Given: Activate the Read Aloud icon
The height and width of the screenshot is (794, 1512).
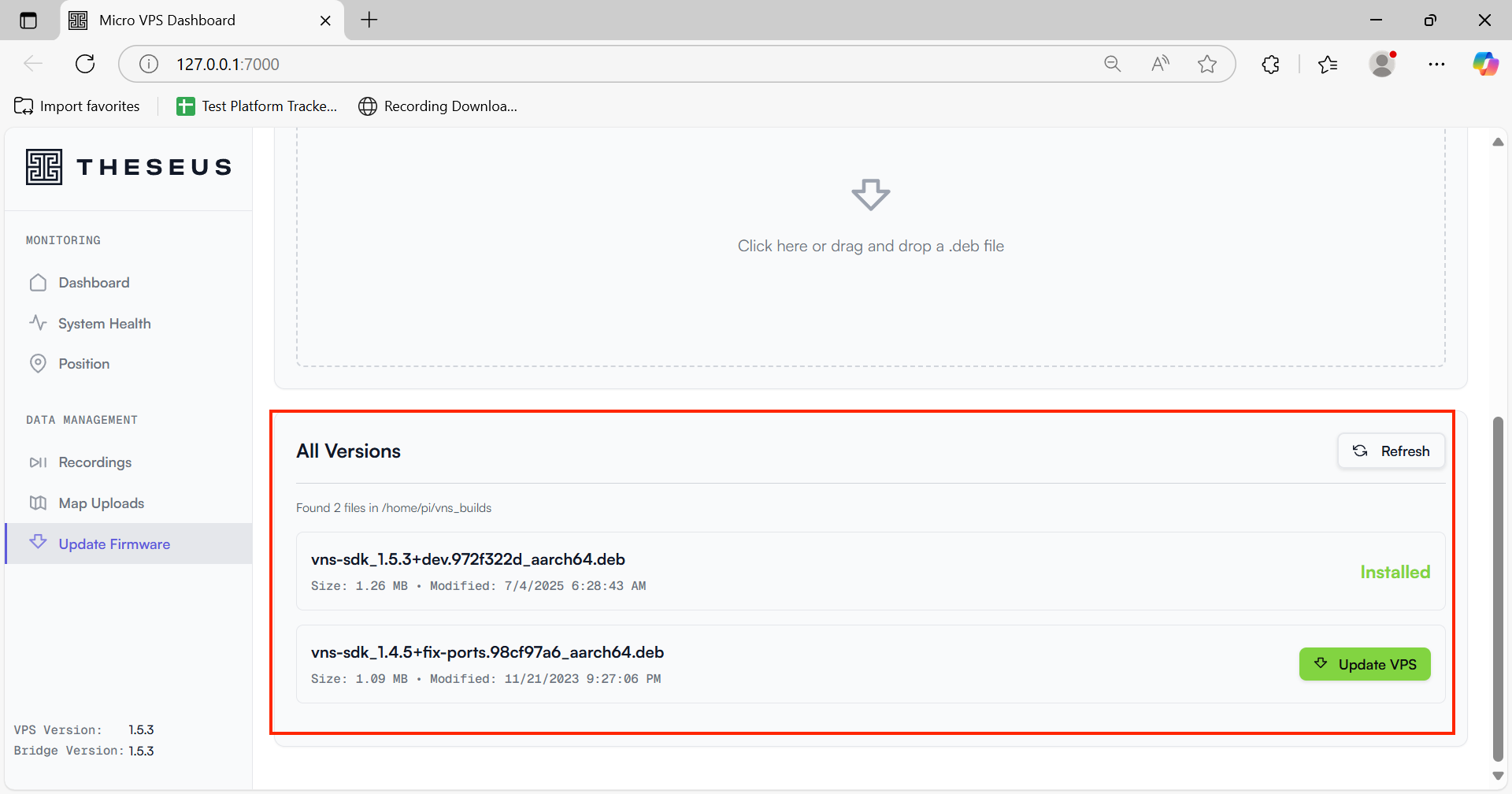Looking at the screenshot, I should pyautogui.click(x=1160, y=64).
